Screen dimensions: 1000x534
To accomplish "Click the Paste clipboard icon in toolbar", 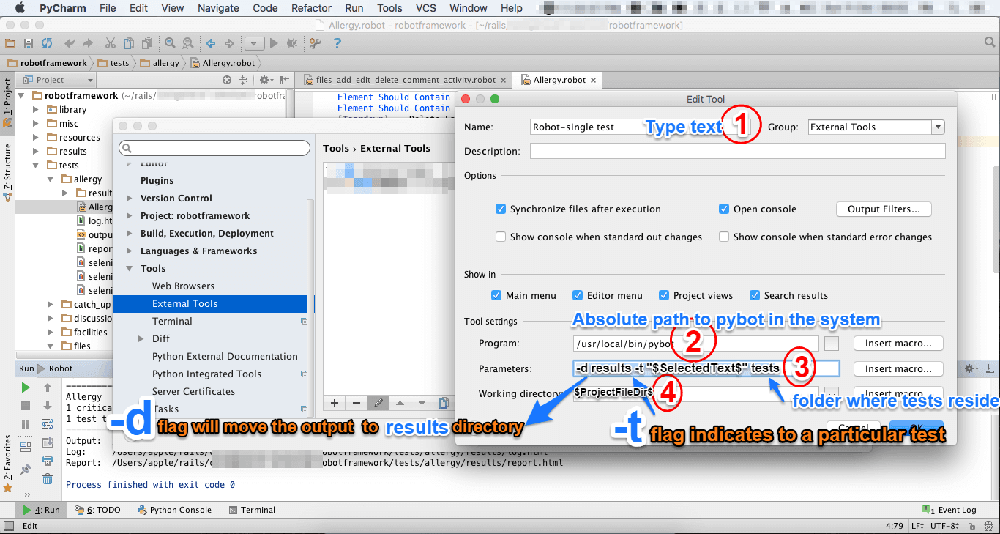I will [146, 43].
